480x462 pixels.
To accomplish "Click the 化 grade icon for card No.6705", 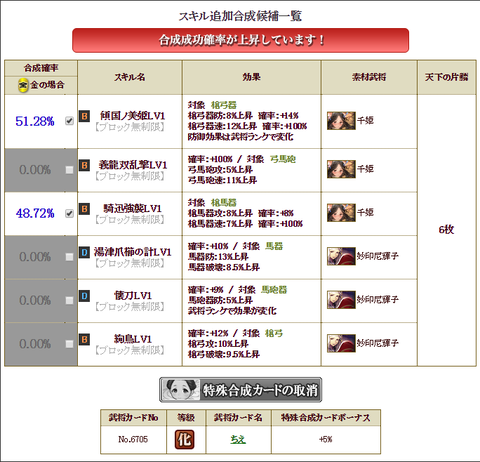I will tap(185, 439).
